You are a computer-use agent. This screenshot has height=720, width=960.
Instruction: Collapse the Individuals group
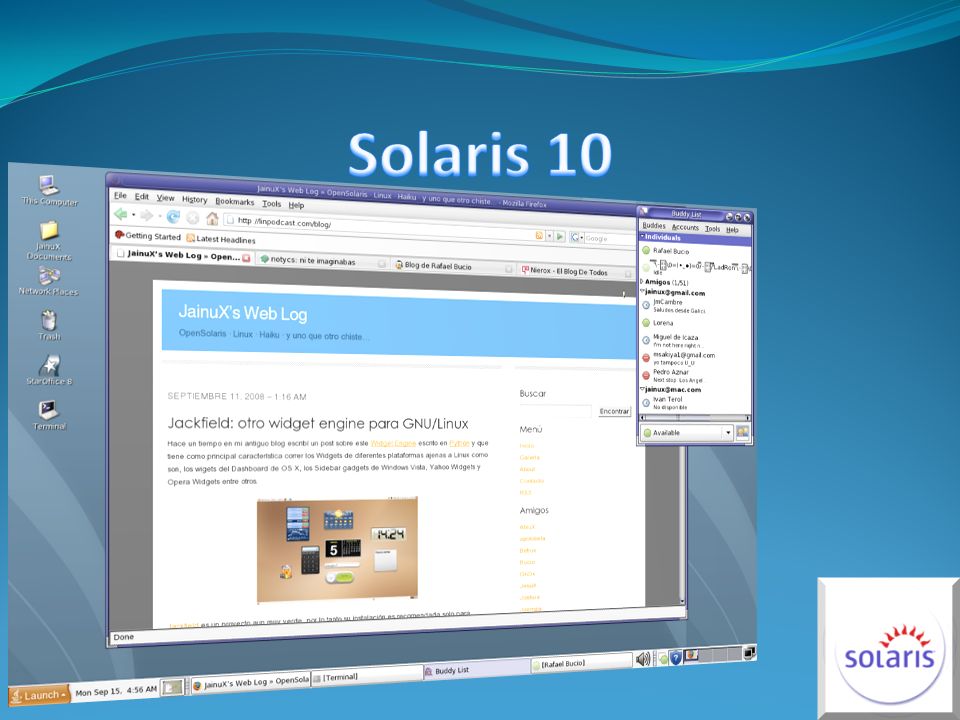click(x=643, y=236)
